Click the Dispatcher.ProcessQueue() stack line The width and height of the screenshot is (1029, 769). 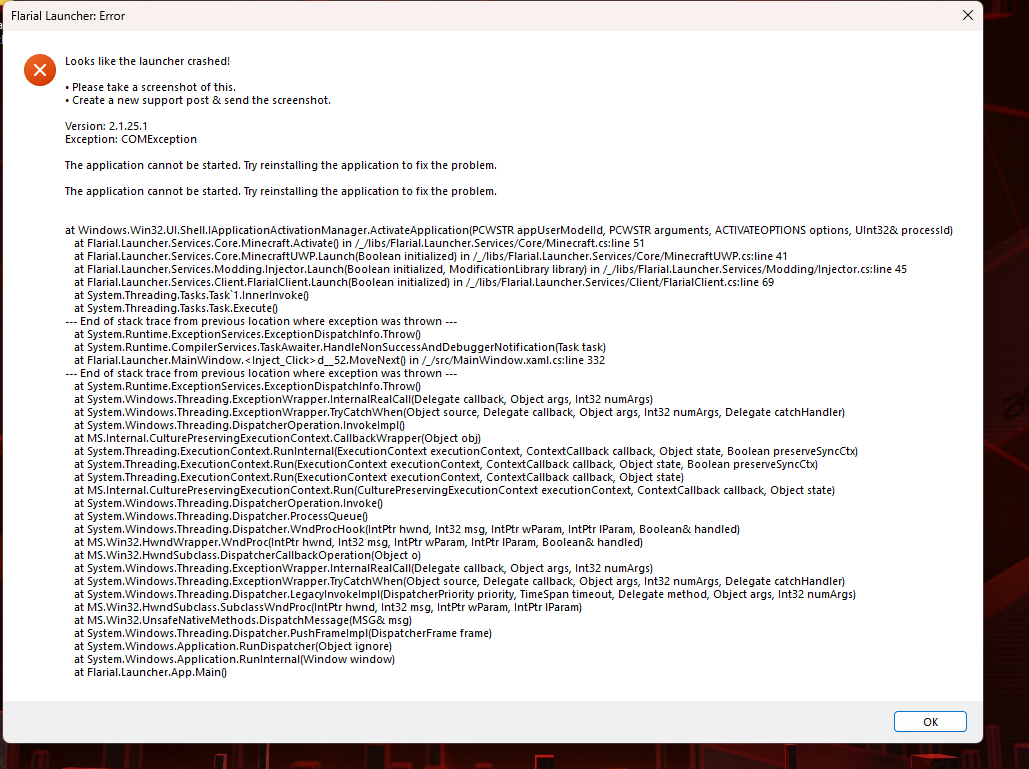[220, 516]
